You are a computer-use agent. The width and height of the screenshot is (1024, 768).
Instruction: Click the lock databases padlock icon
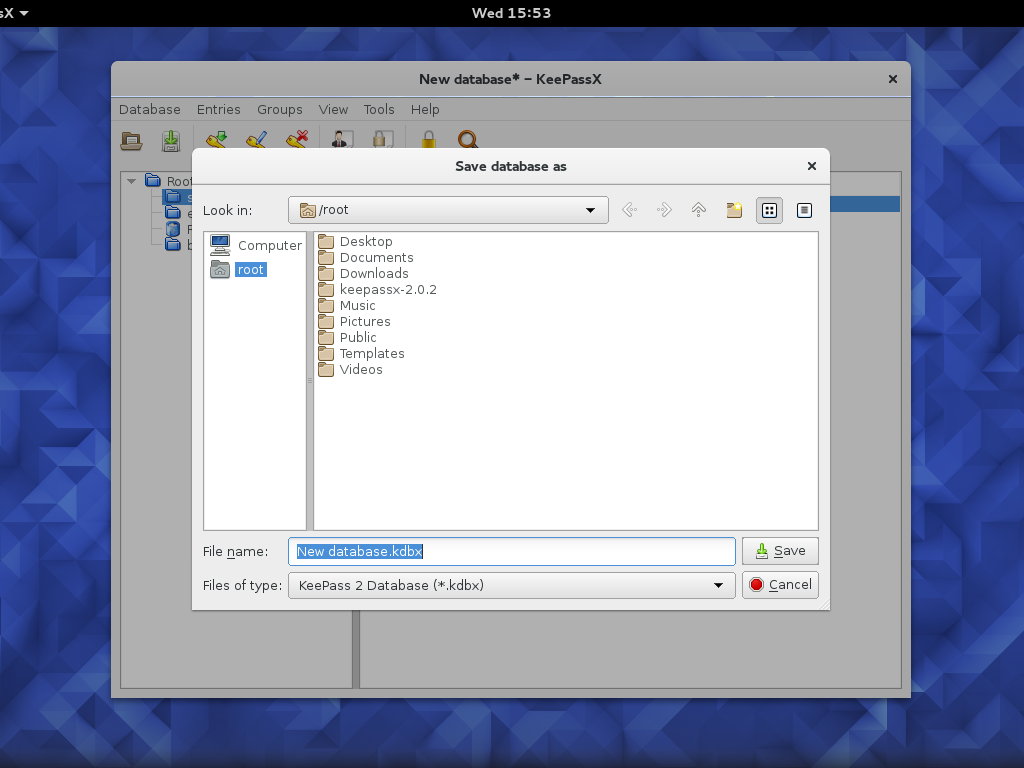click(428, 139)
